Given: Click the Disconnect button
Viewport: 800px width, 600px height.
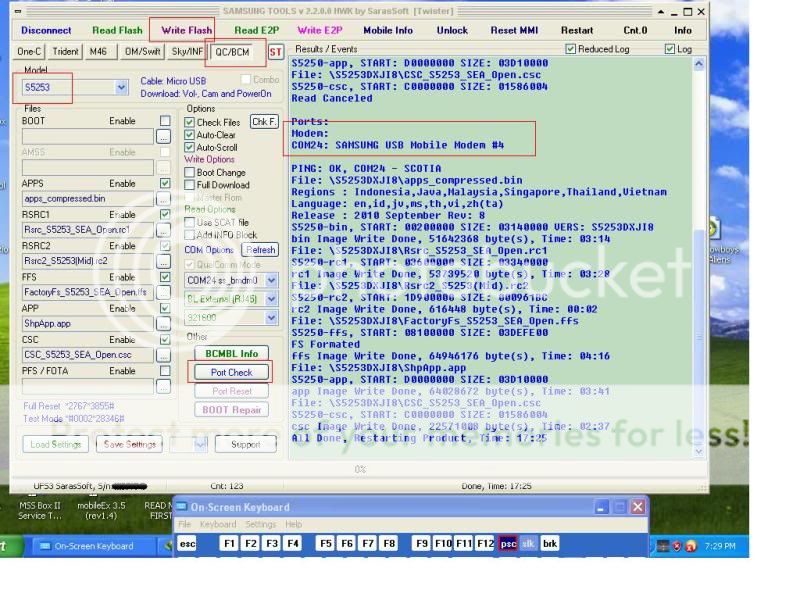Looking at the screenshot, I should pyautogui.click(x=46, y=31).
